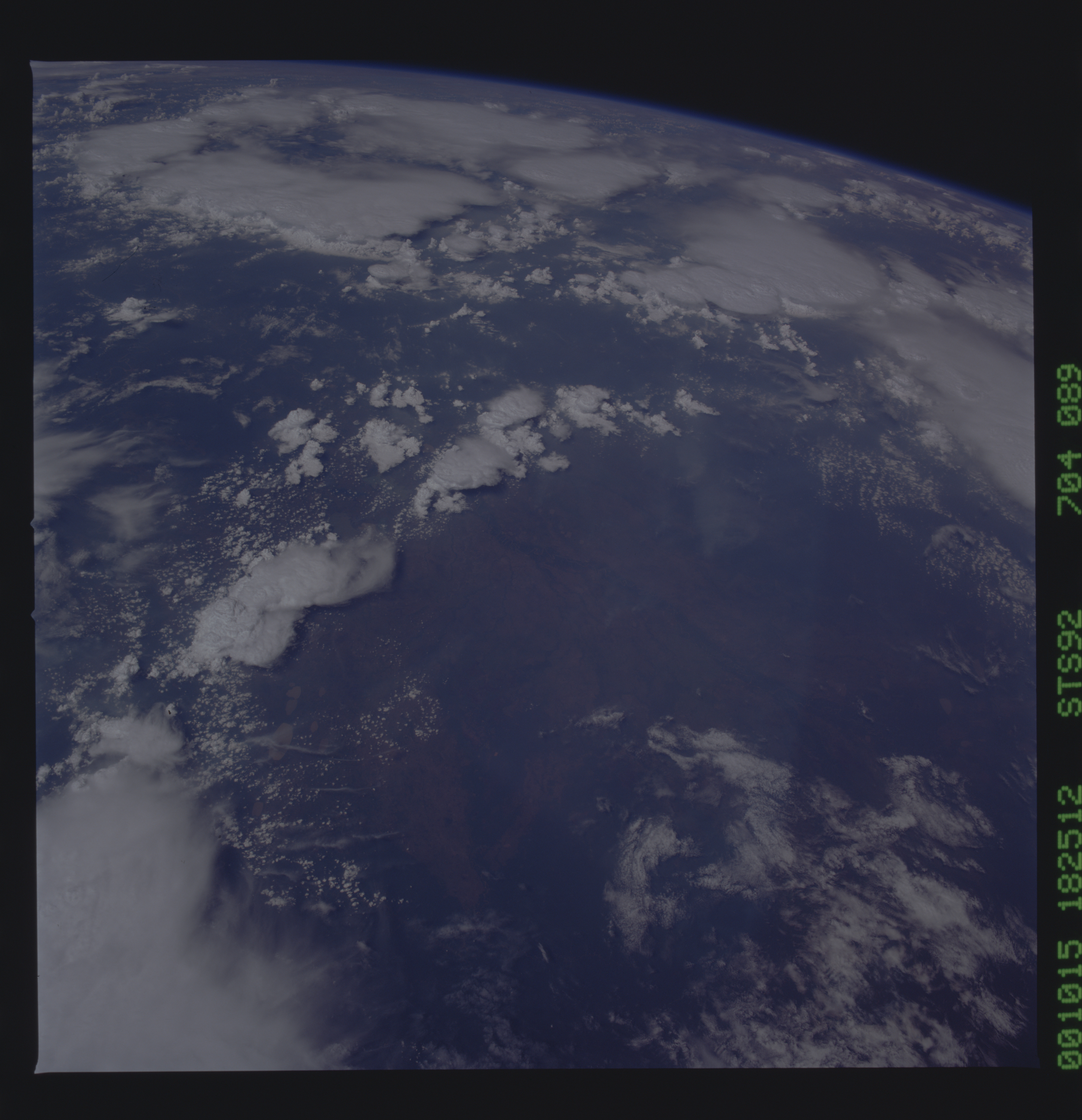This screenshot has width=1082, height=1120.
Task: Click the dark film border at left edge
Action: pyautogui.click(x=16, y=571)
